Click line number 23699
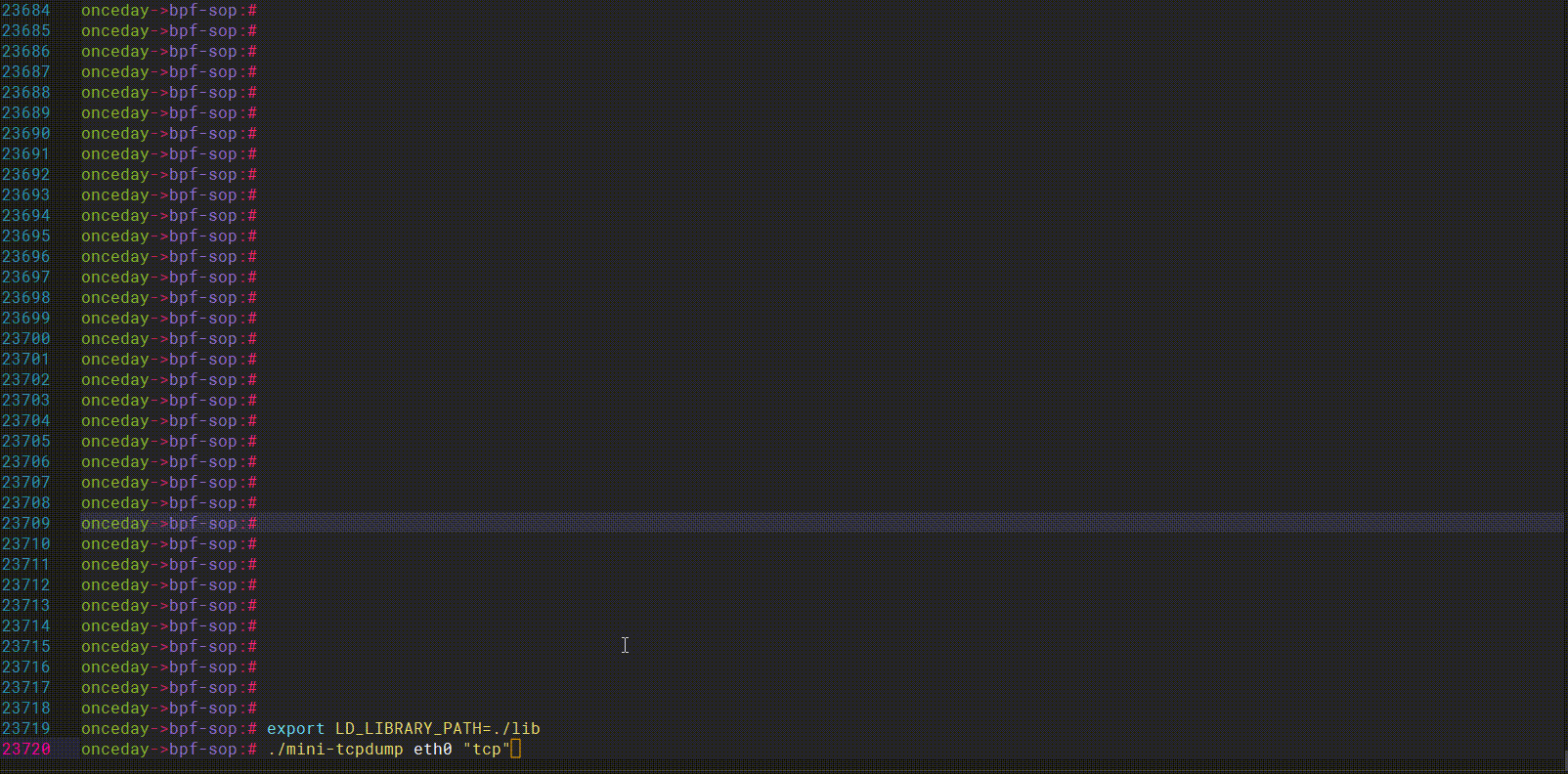The image size is (1568, 774). tap(26, 319)
